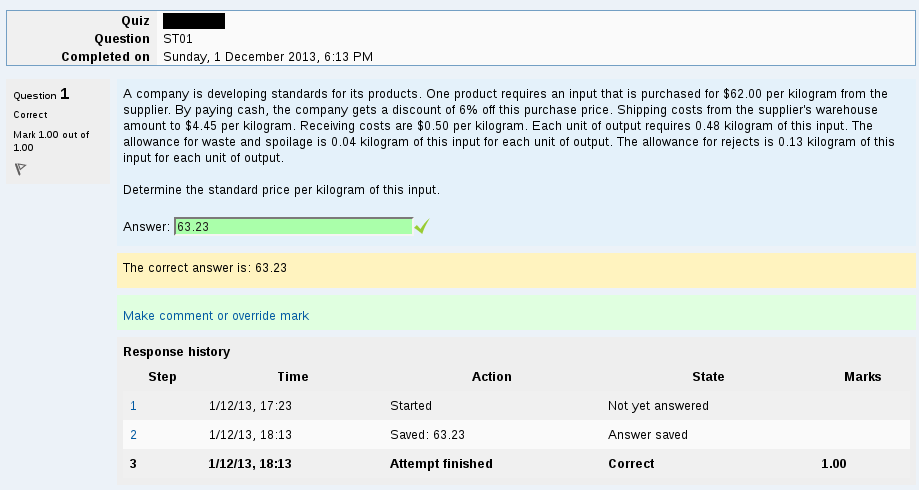Click the State column header
Viewport: 919px width, 490px height.
click(708, 377)
